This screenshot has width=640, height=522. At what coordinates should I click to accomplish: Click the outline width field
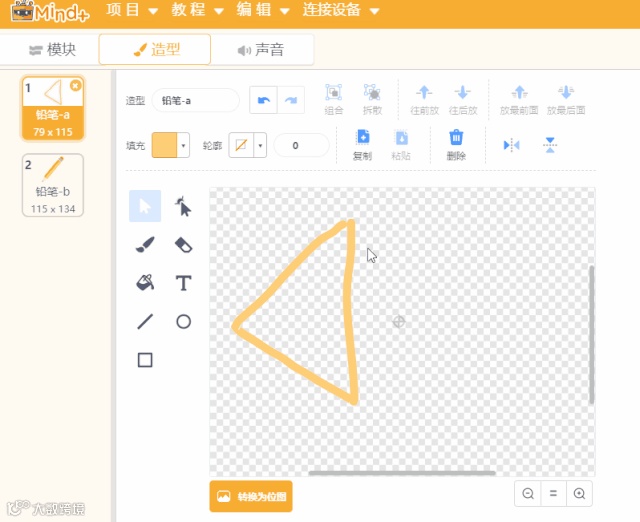[301, 145]
